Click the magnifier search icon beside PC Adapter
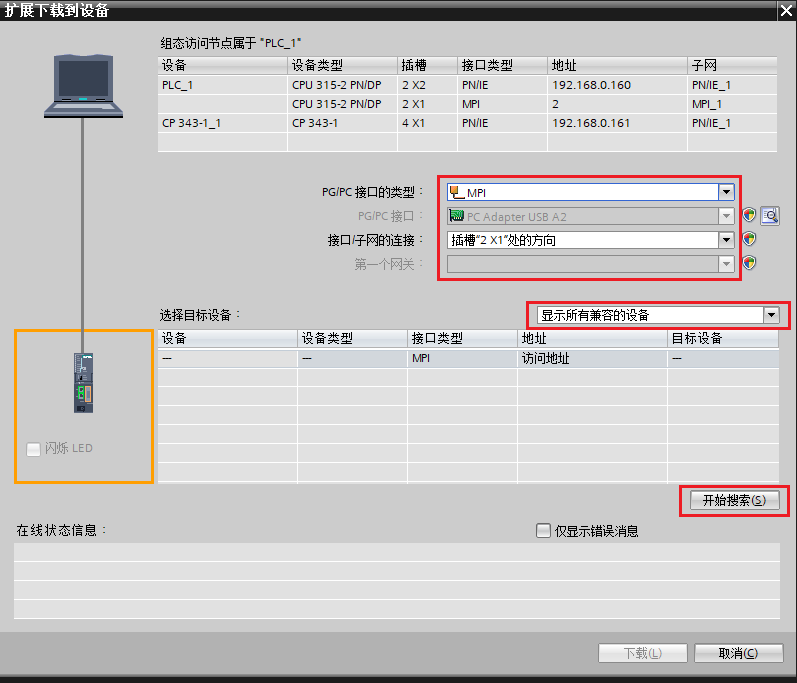 pos(770,215)
